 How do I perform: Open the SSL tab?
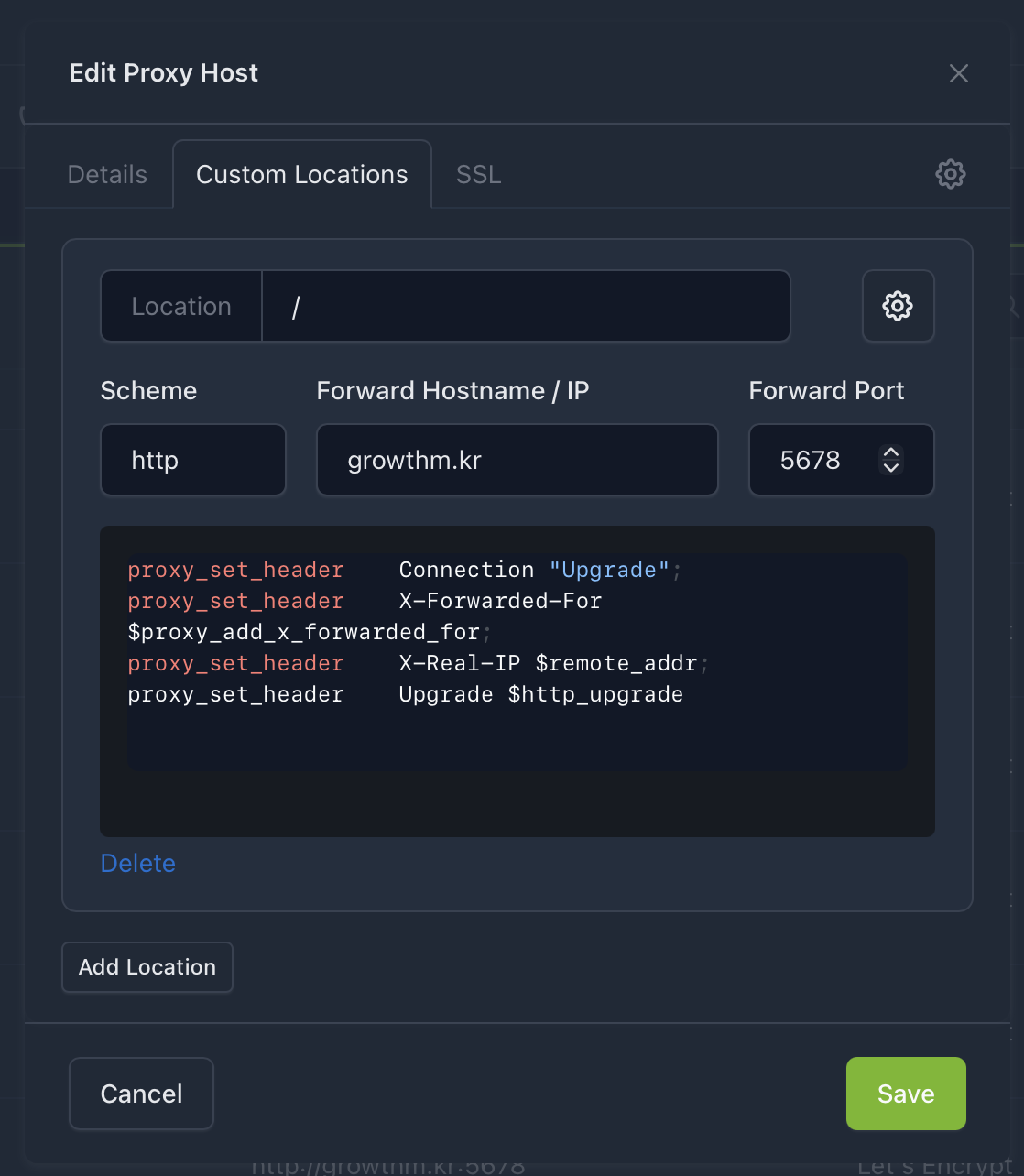478,174
